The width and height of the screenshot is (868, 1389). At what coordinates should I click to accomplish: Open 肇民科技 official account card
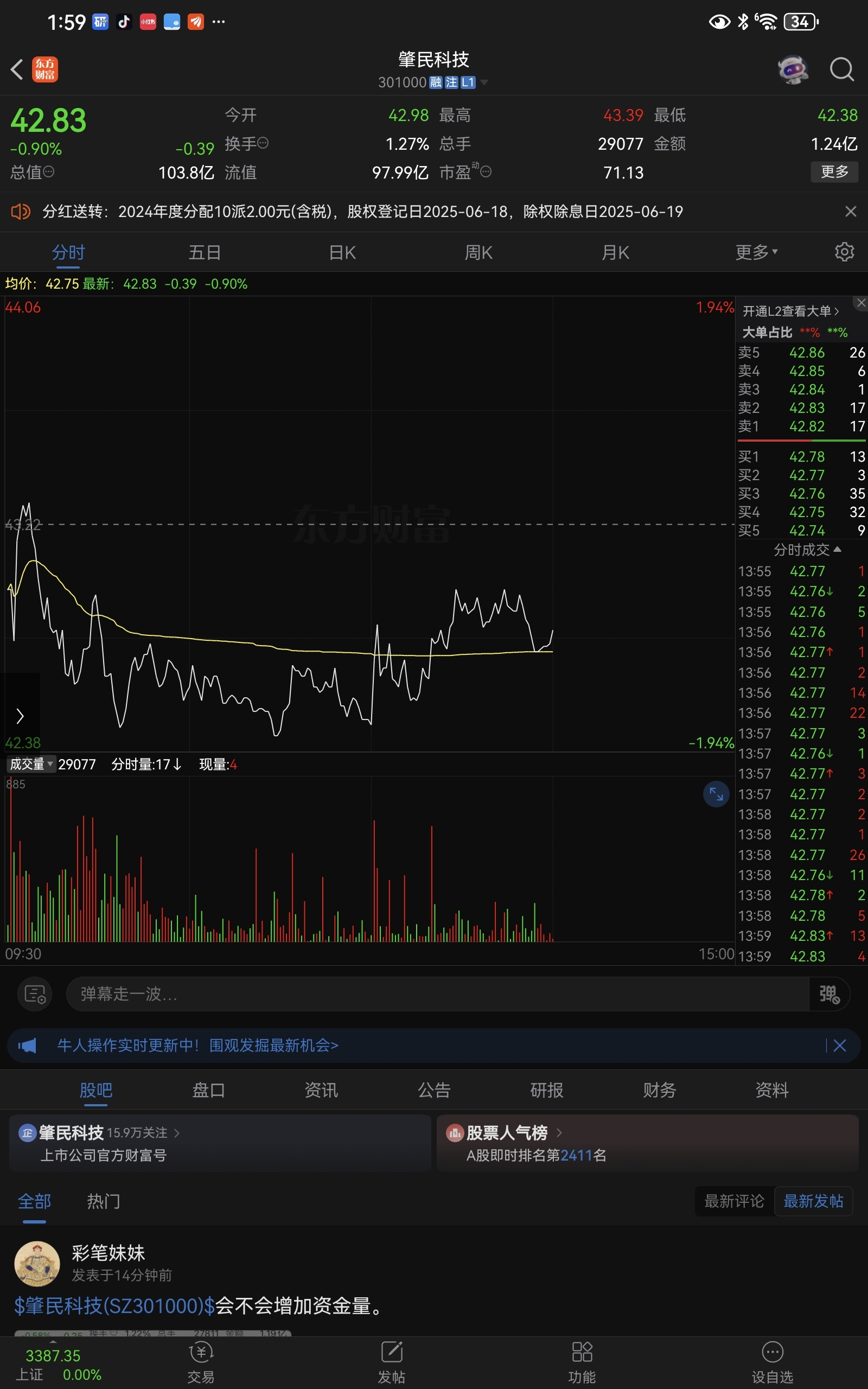click(220, 1143)
